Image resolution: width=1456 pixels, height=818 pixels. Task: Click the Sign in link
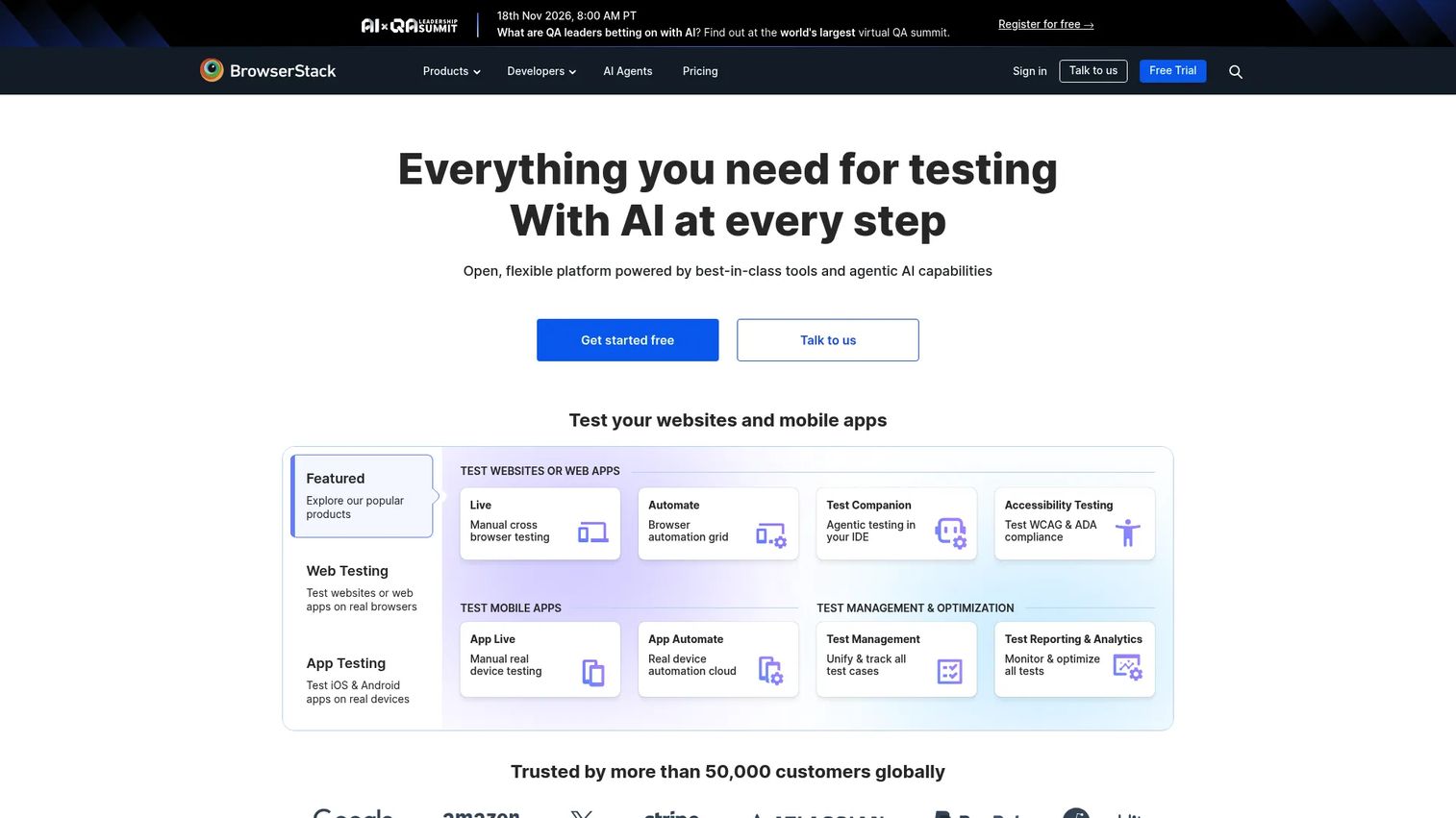point(1029,71)
